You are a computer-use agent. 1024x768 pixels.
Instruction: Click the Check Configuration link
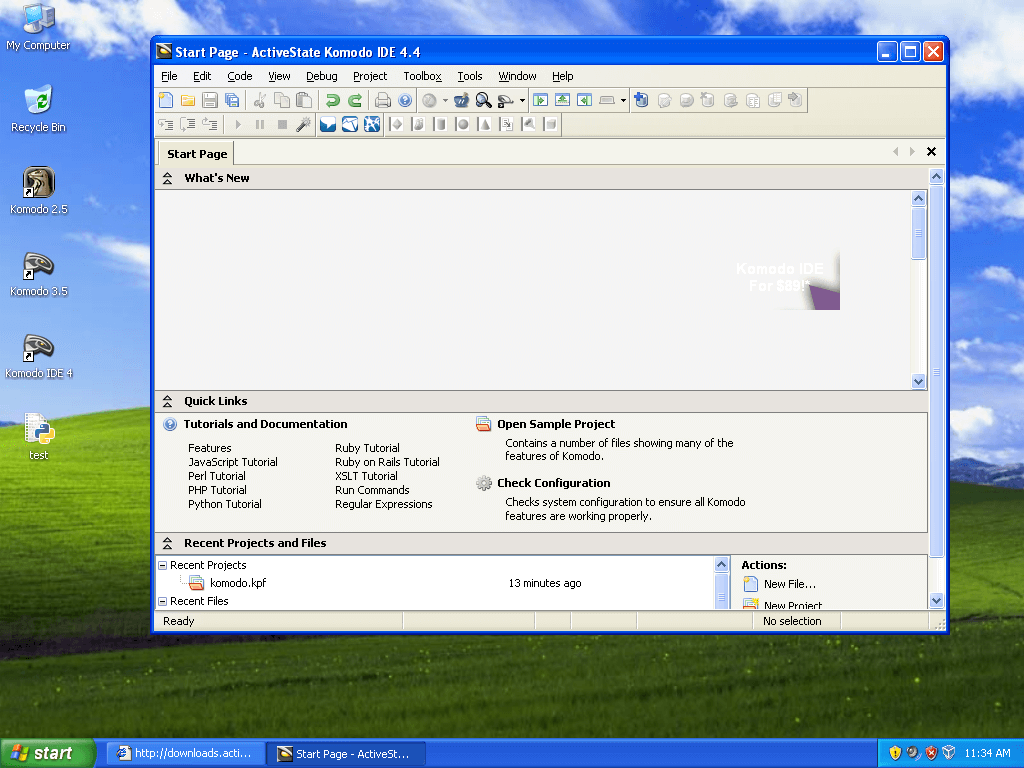pyautogui.click(x=554, y=483)
